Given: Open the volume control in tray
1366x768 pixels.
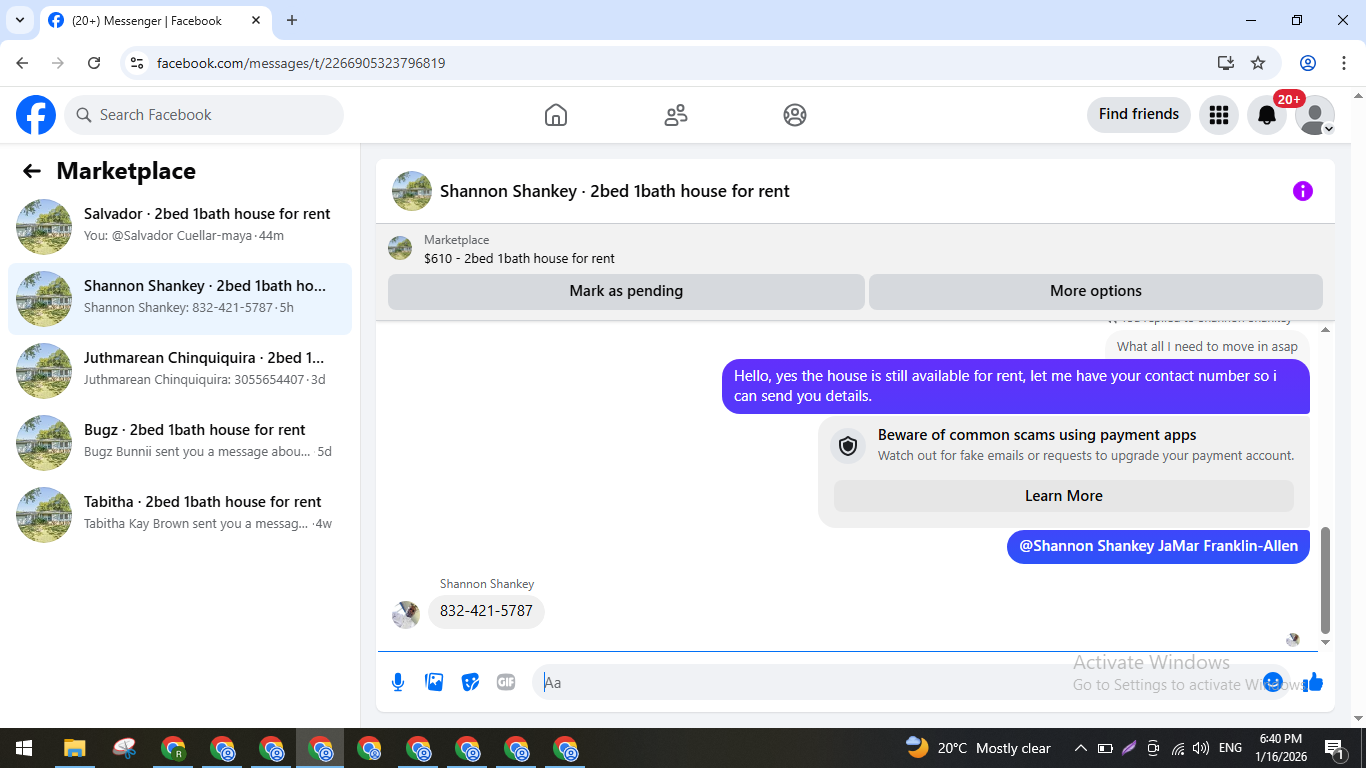Looking at the screenshot, I should (1201, 748).
